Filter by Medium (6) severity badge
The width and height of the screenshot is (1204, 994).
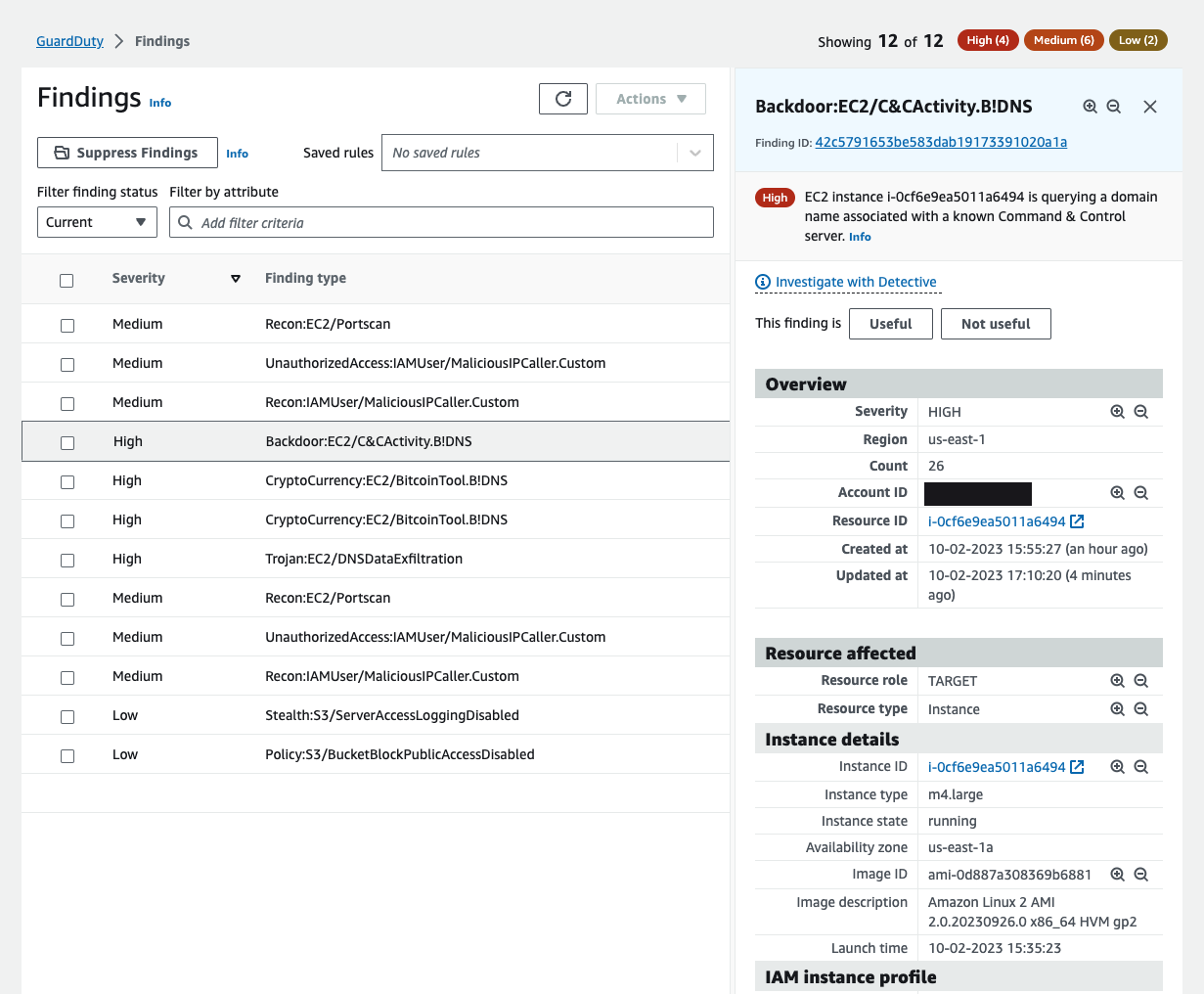pos(1064,40)
